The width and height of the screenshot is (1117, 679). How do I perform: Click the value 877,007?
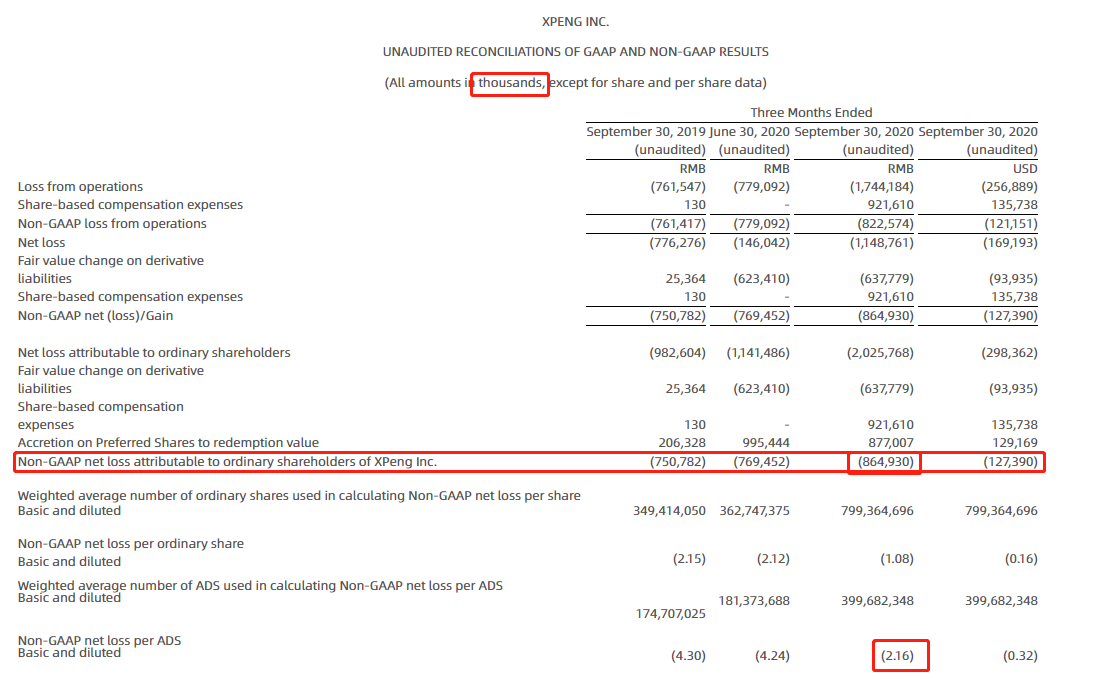890,442
